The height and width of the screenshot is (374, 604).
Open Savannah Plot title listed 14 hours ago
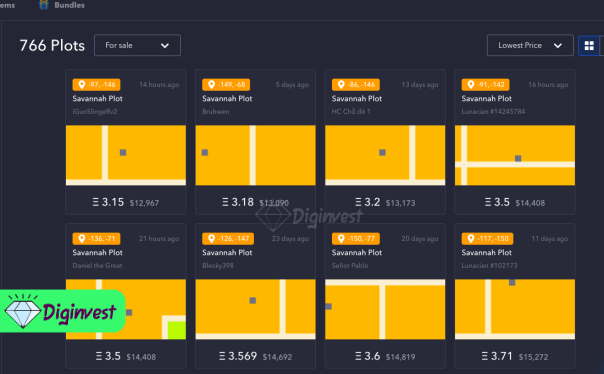coord(97,99)
